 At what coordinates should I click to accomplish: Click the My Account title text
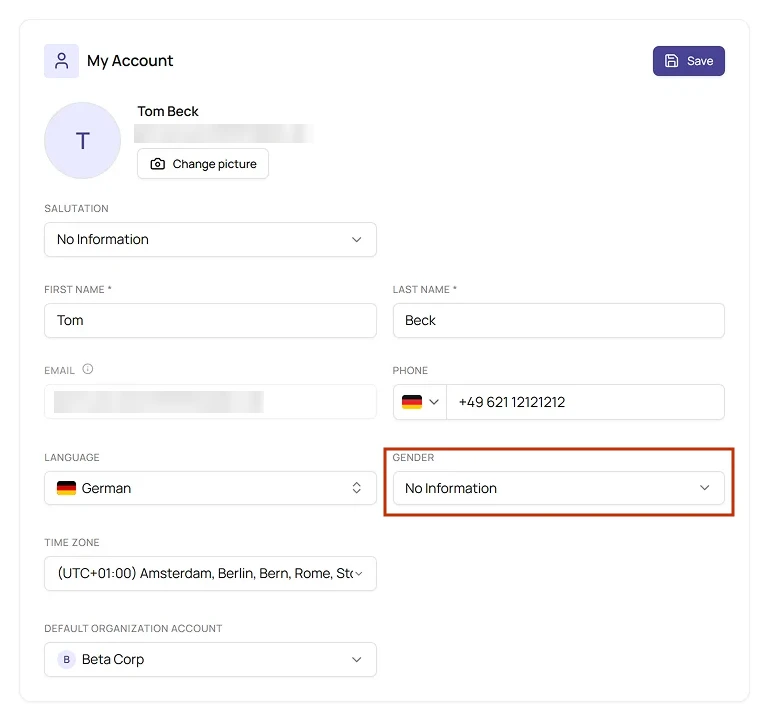click(x=130, y=61)
